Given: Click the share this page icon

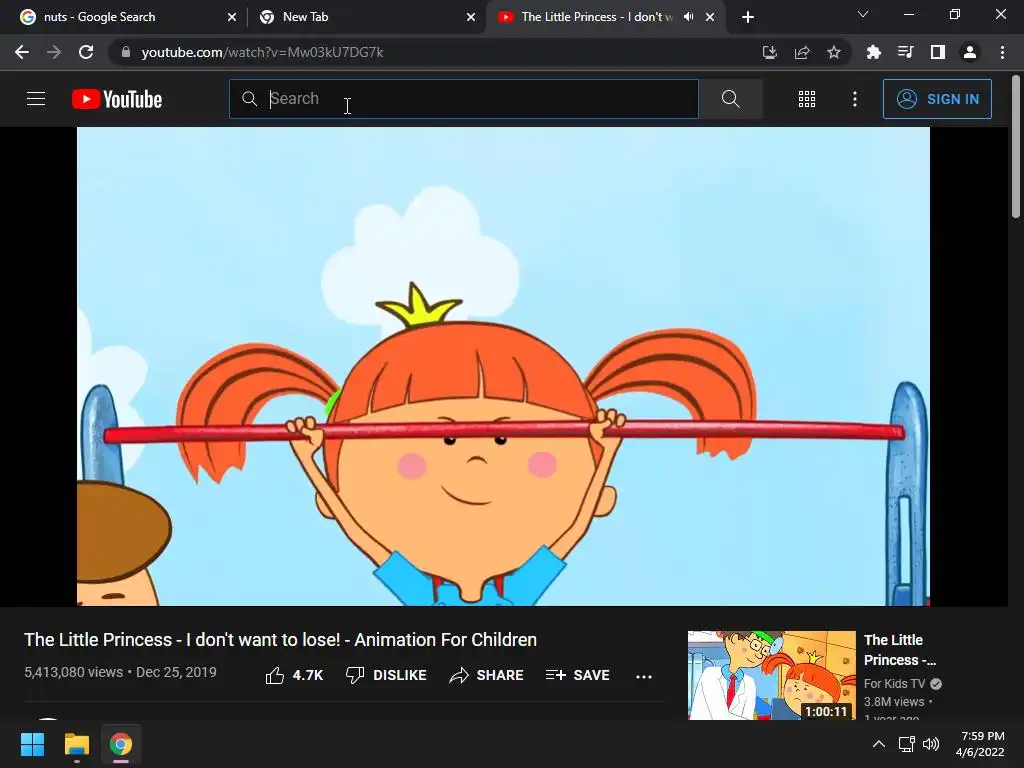Looking at the screenshot, I should click(802, 52).
